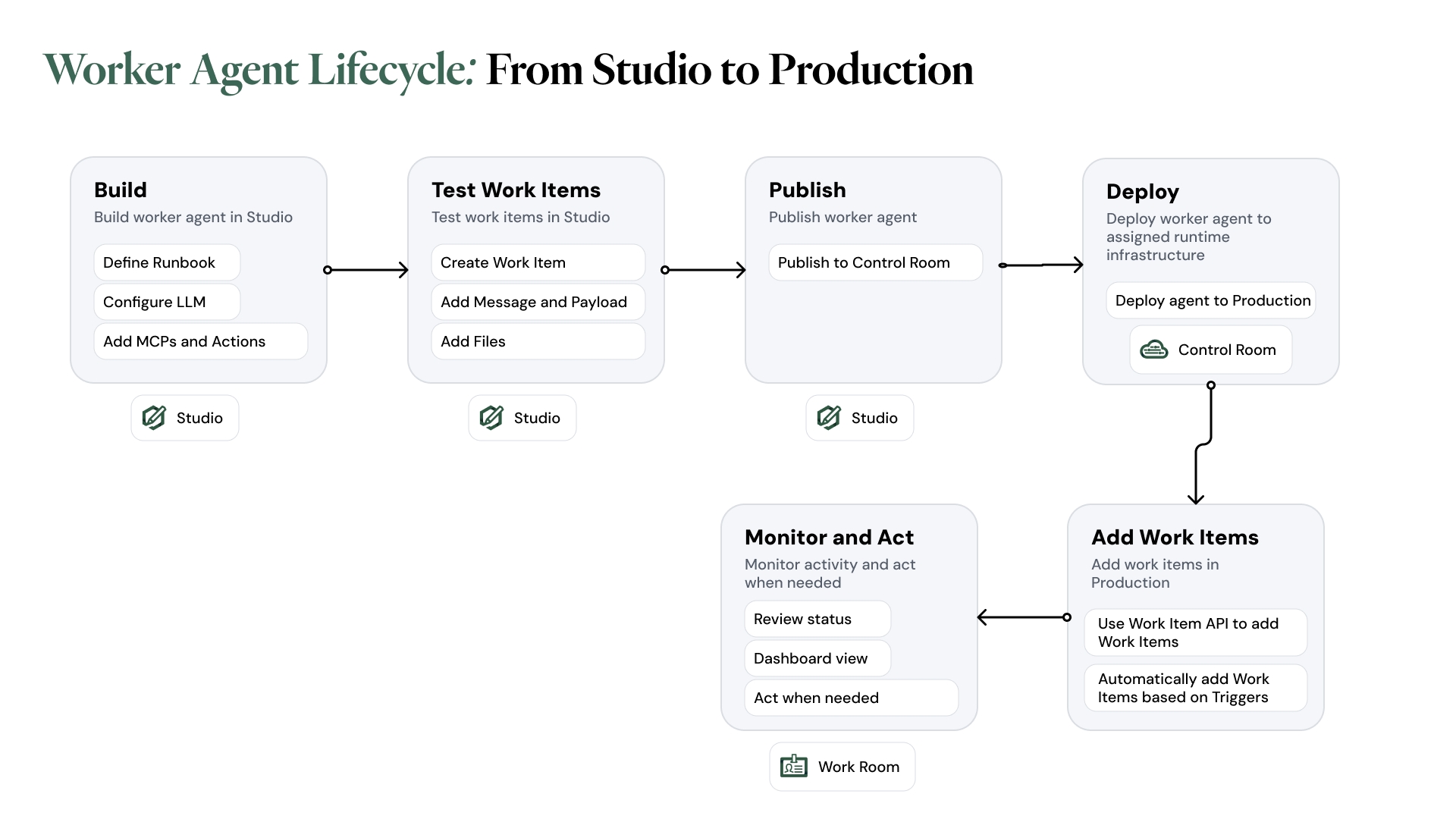This screenshot has height=819, width=1456.
Task: Click the Work Room badge icon
Action: pos(794,766)
